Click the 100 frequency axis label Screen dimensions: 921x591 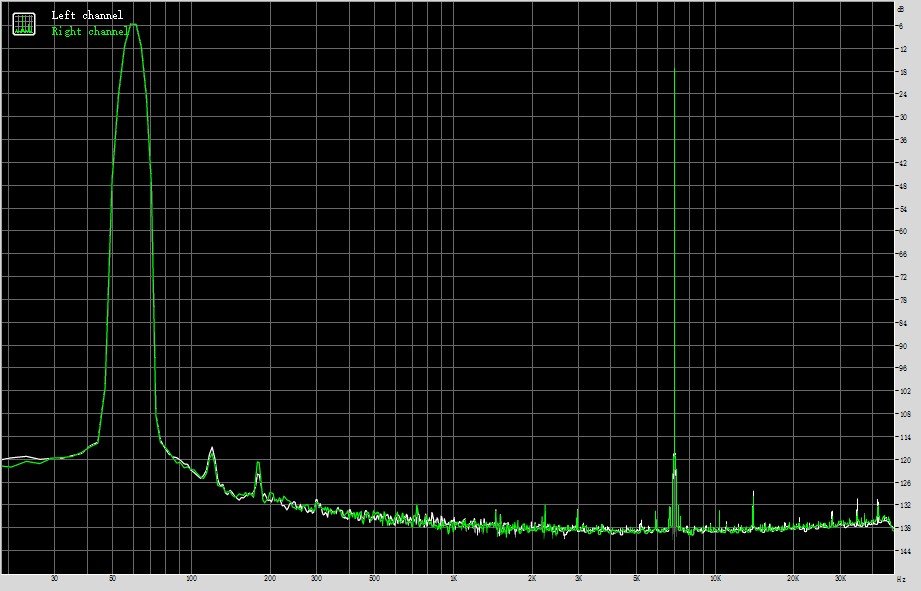191,579
